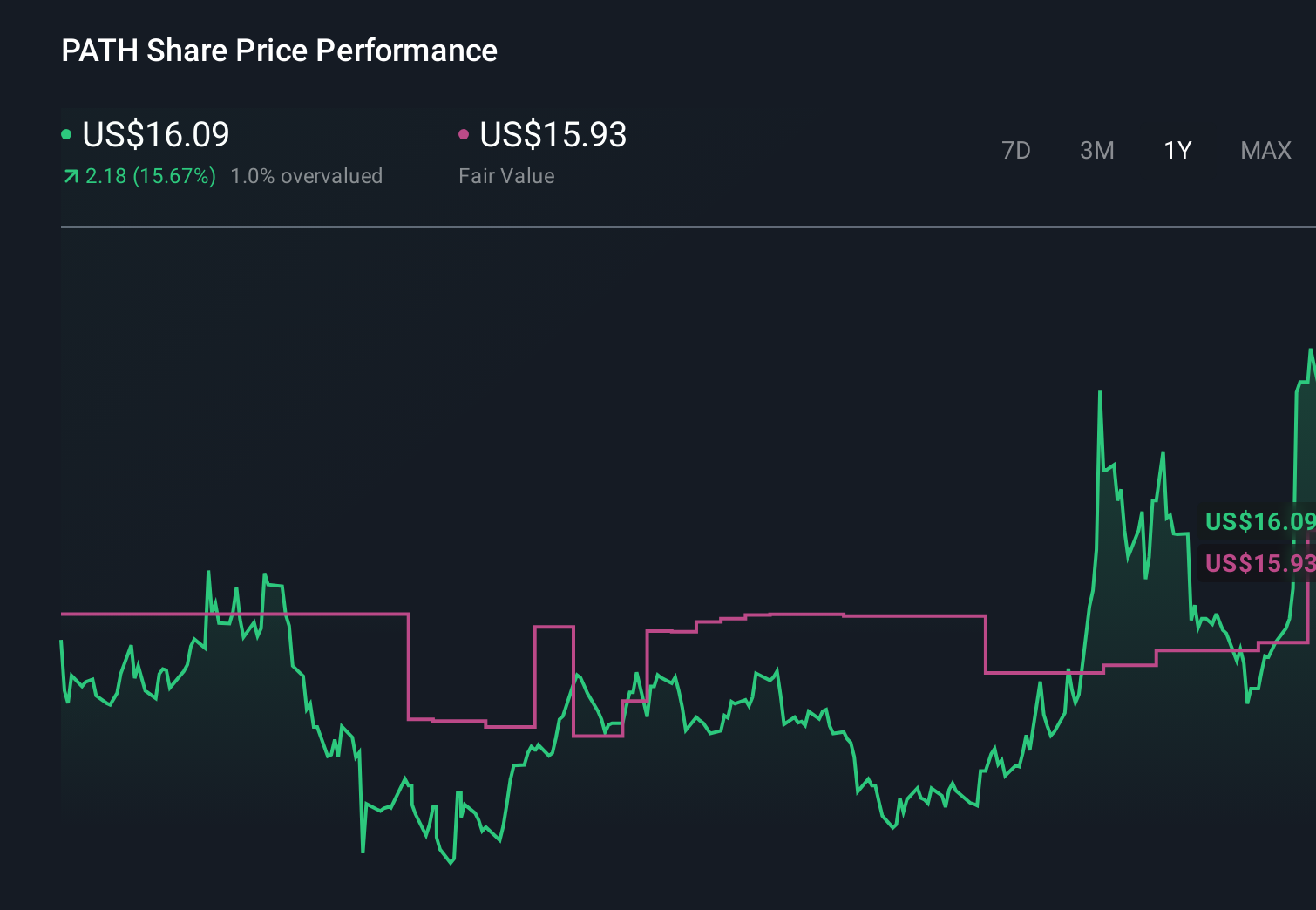Click the lowest dip on the green price line
1316x910 pixels.
[451, 863]
